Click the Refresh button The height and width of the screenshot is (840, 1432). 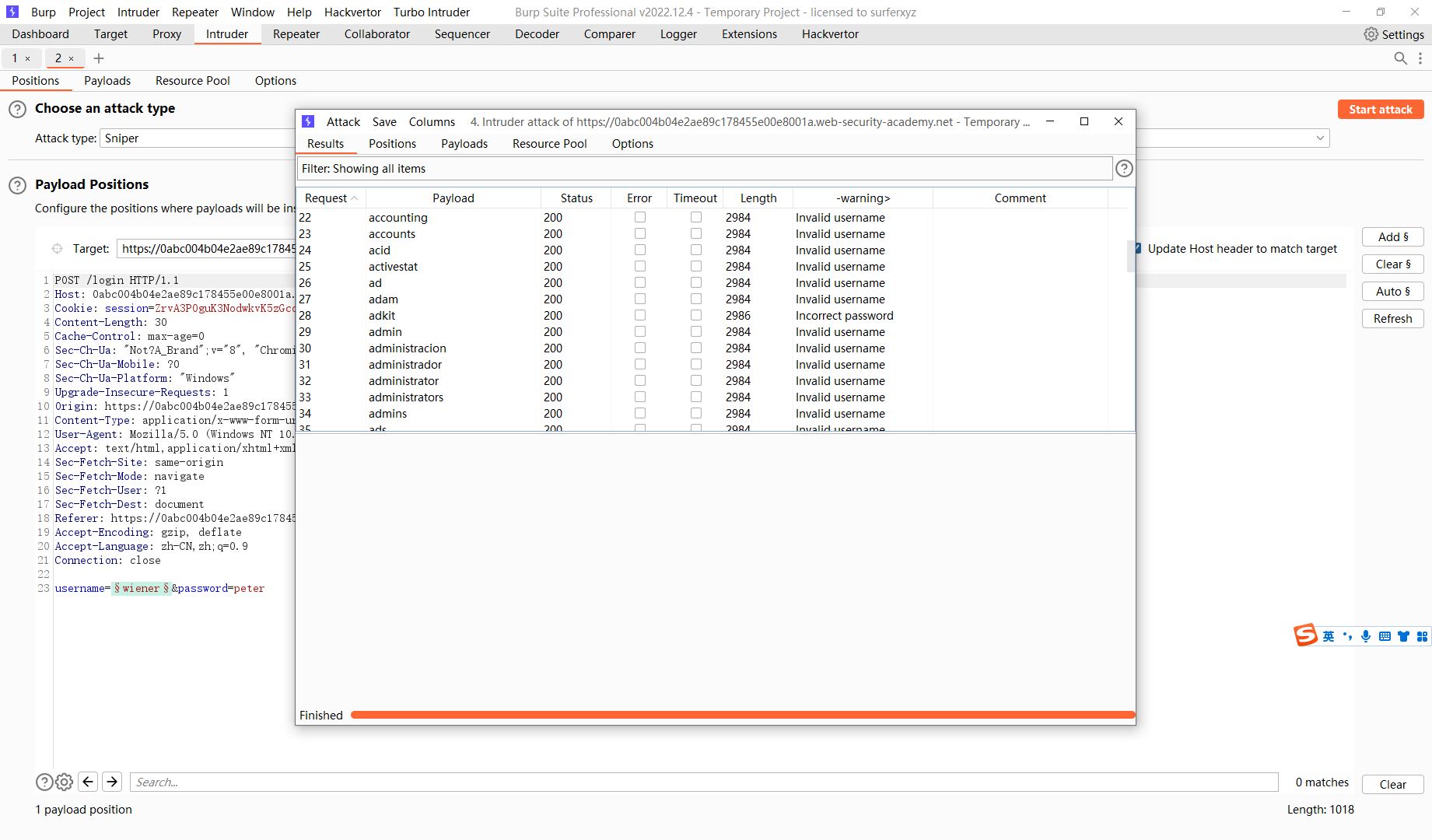click(x=1393, y=319)
